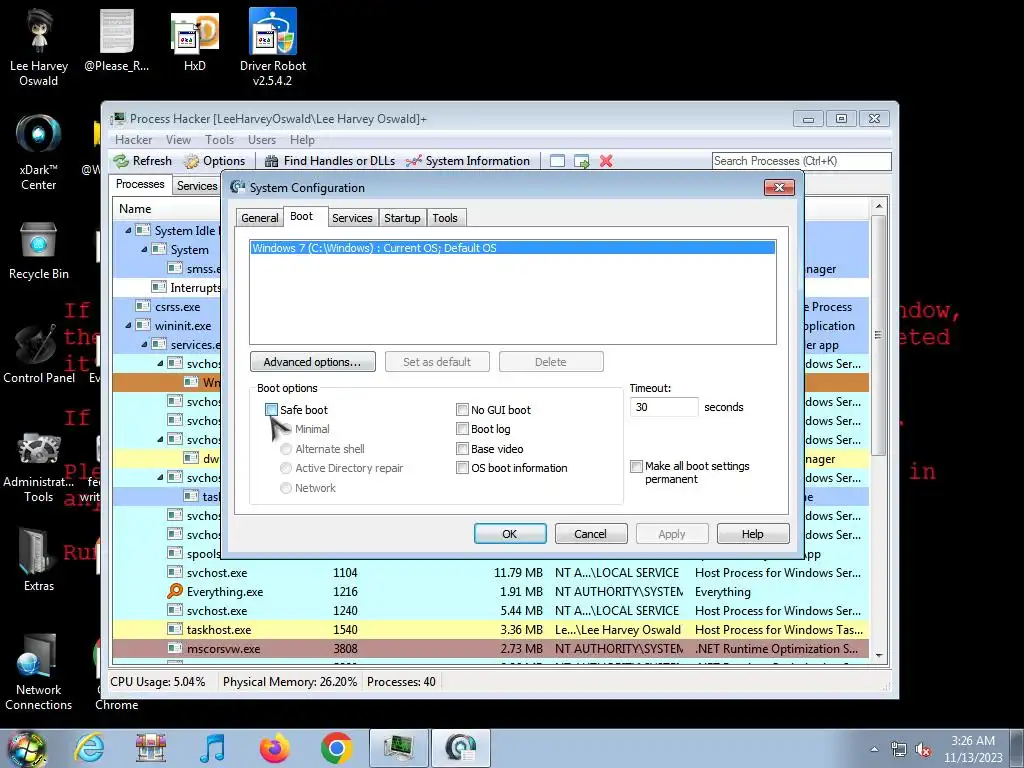Open Lee Harvey Oswald desktop icon
Image resolution: width=1024 pixels, height=768 pixels.
tap(39, 47)
